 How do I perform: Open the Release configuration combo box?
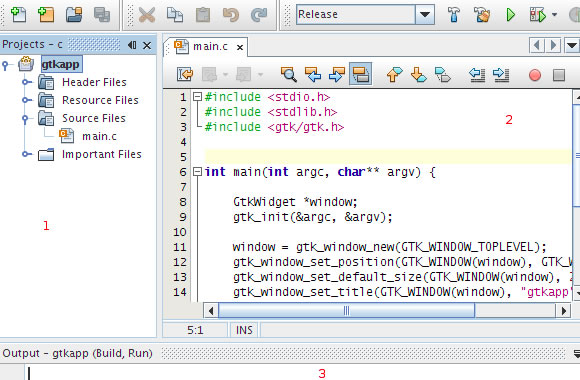pyautogui.click(x=365, y=14)
